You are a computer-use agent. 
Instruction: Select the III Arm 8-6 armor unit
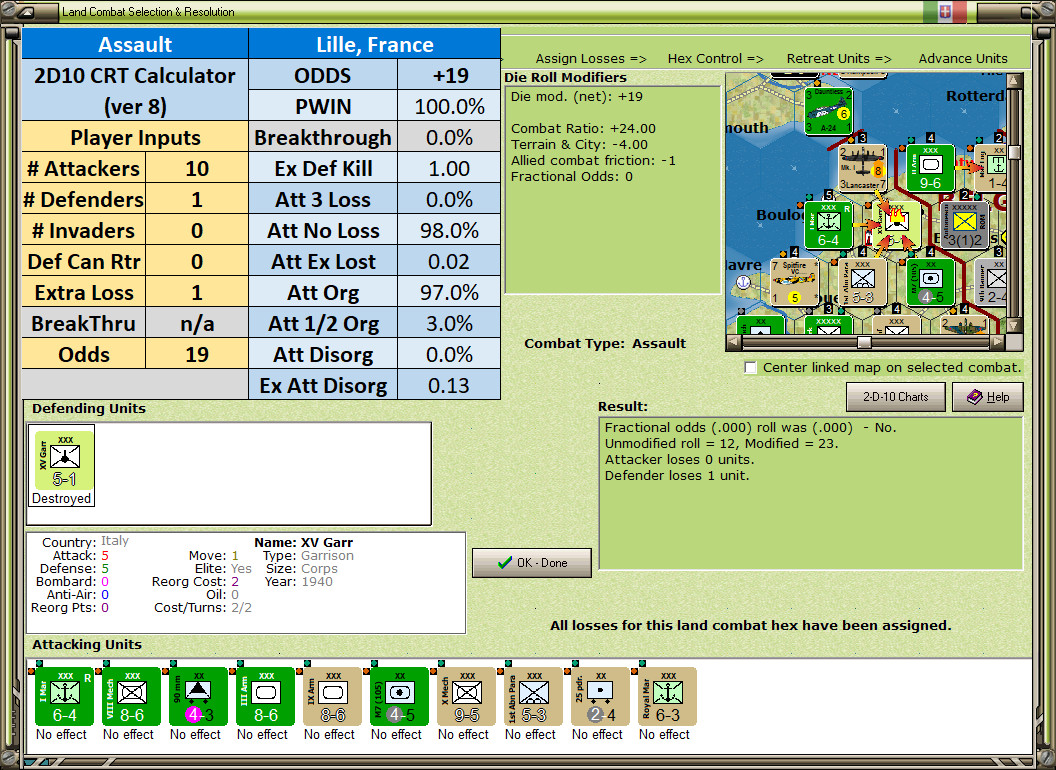coord(265,697)
